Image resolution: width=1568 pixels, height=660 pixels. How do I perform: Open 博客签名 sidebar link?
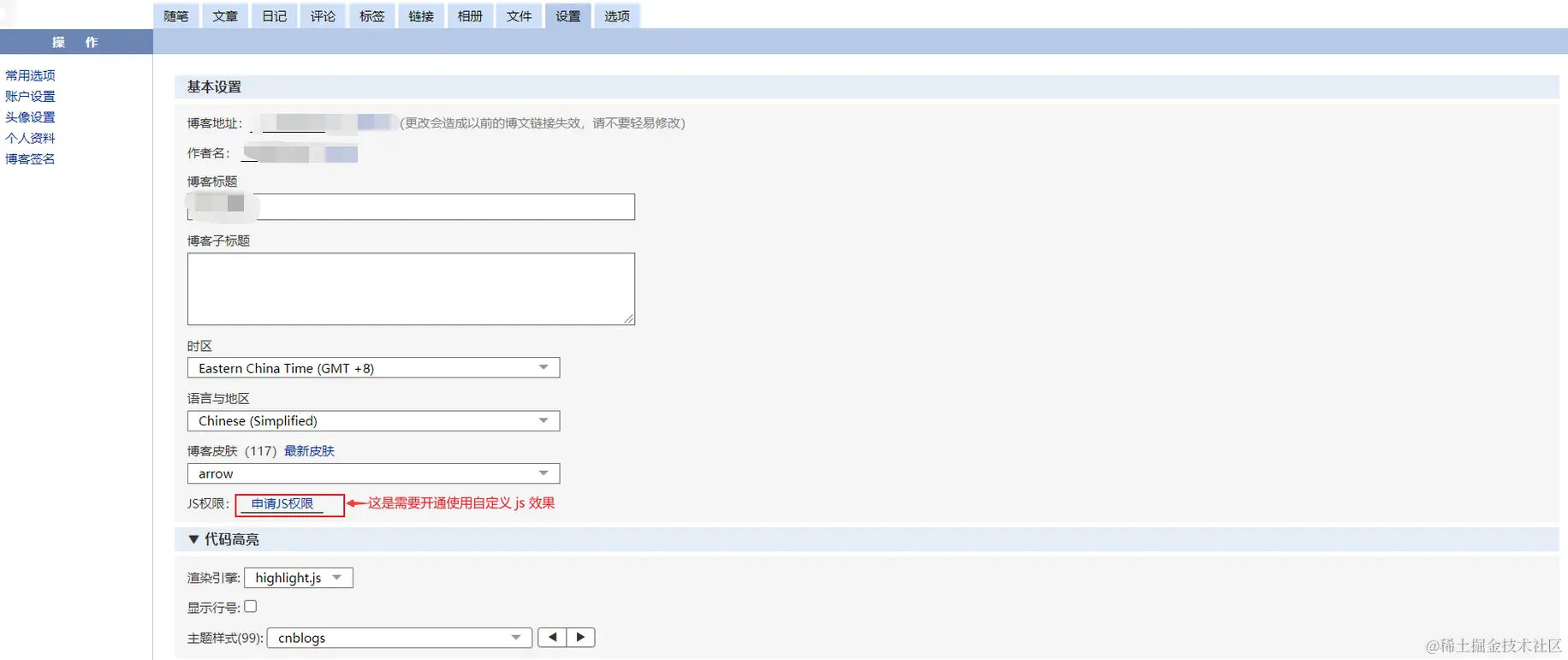click(30, 158)
